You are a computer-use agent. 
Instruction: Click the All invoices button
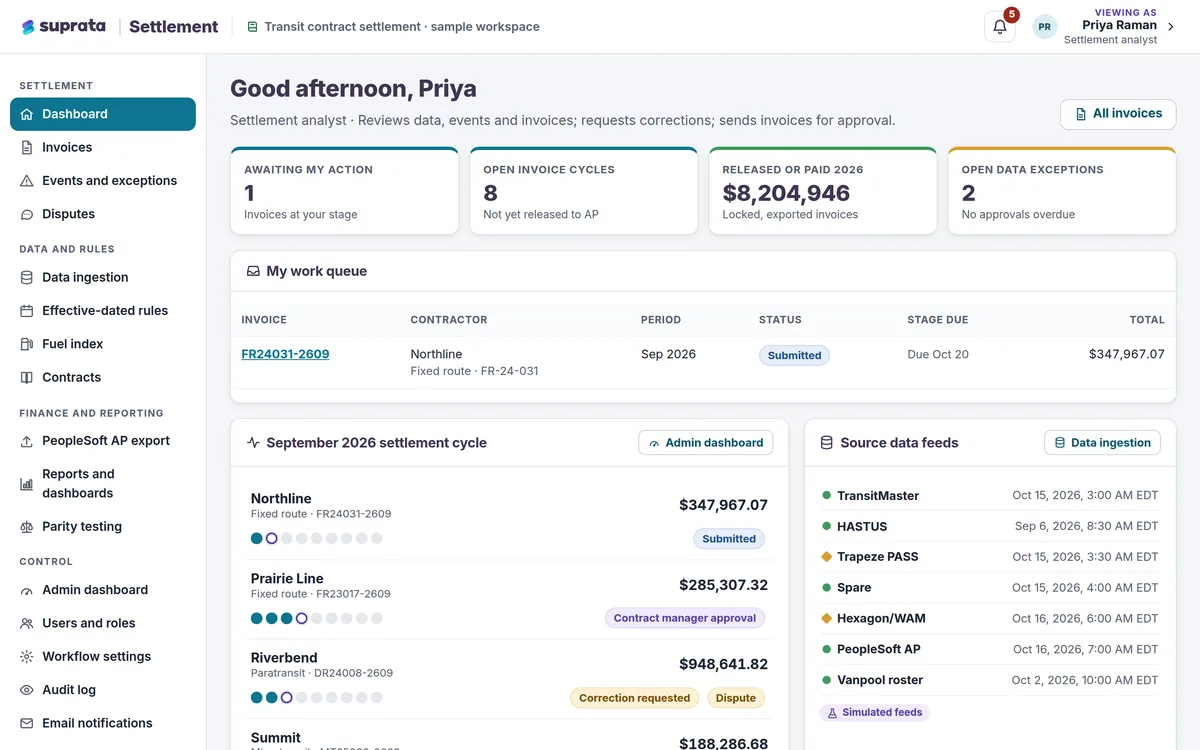[x=1118, y=114]
